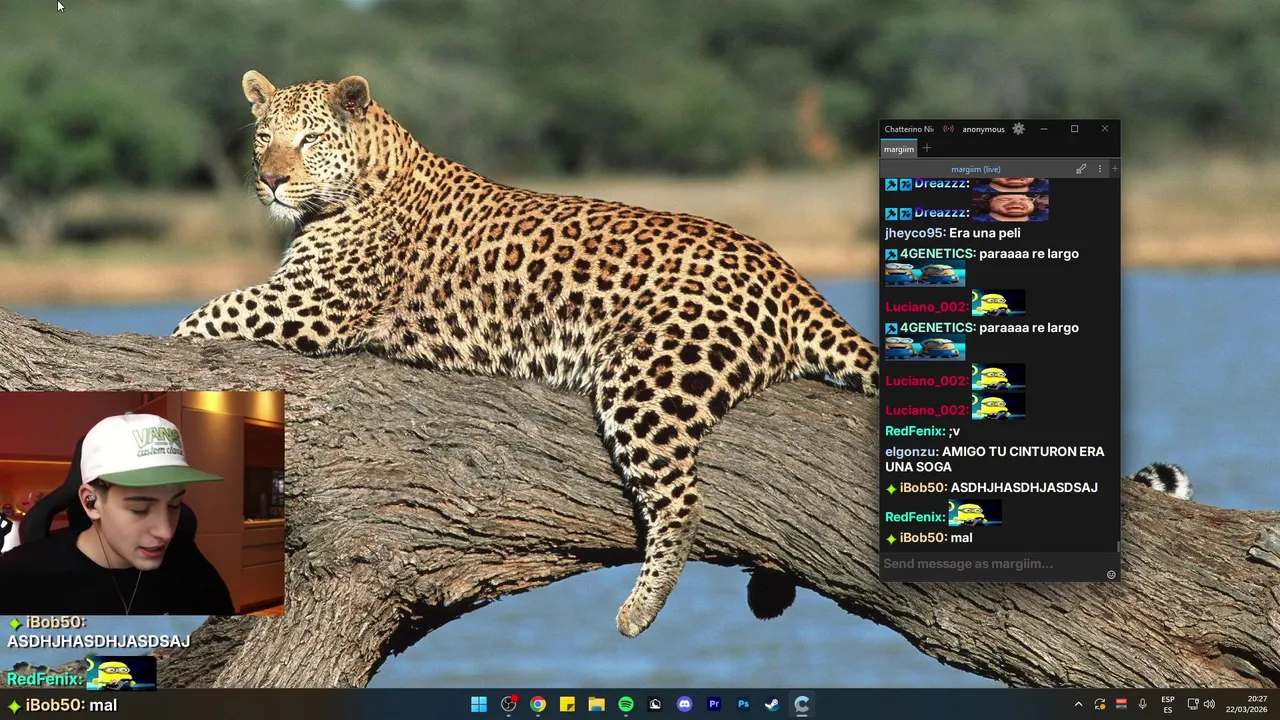1280x720 pixels.
Task: Open Steam from the taskbar
Action: click(x=772, y=705)
